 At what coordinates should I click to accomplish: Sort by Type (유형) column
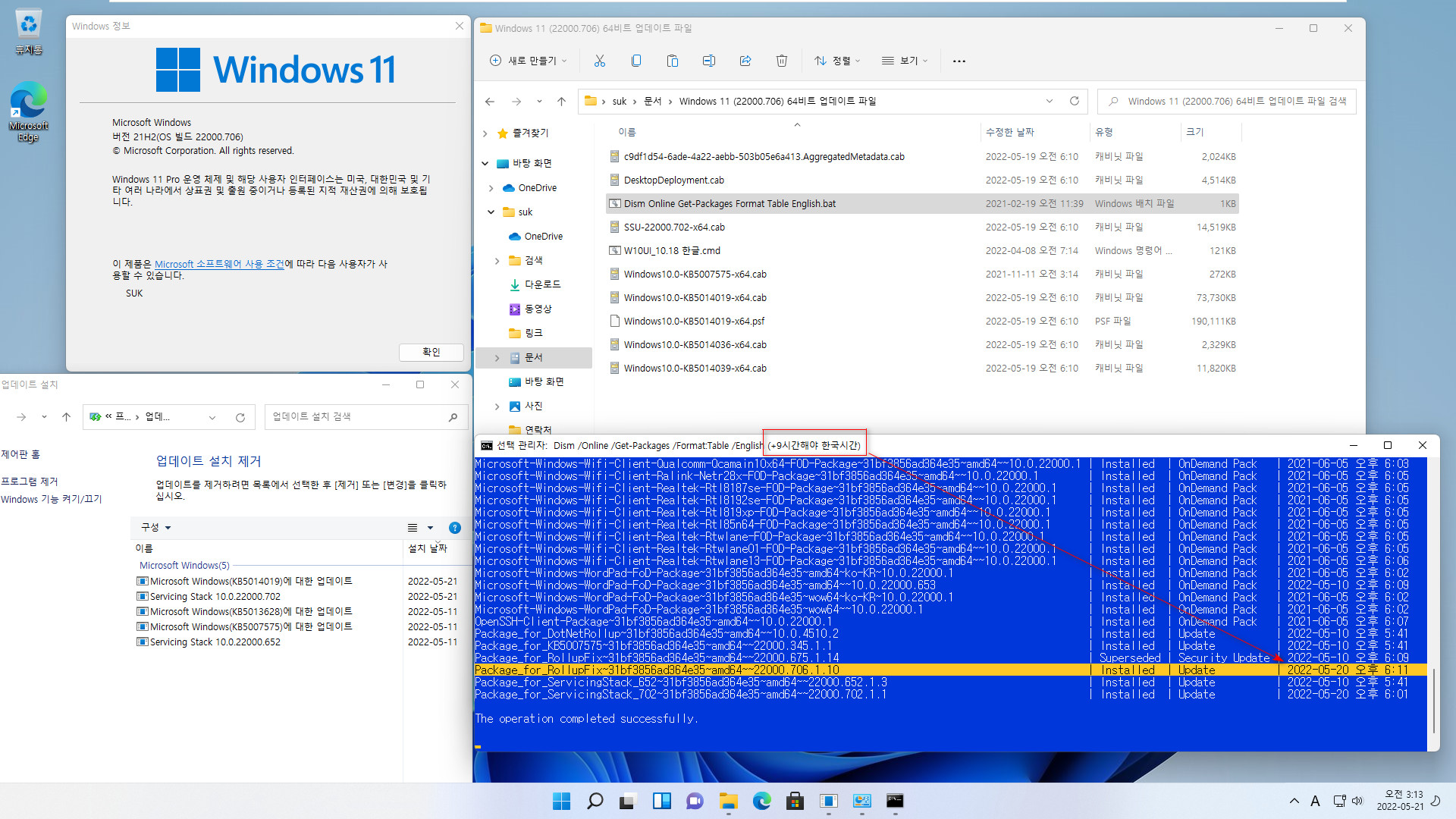(x=1104, y=132)
